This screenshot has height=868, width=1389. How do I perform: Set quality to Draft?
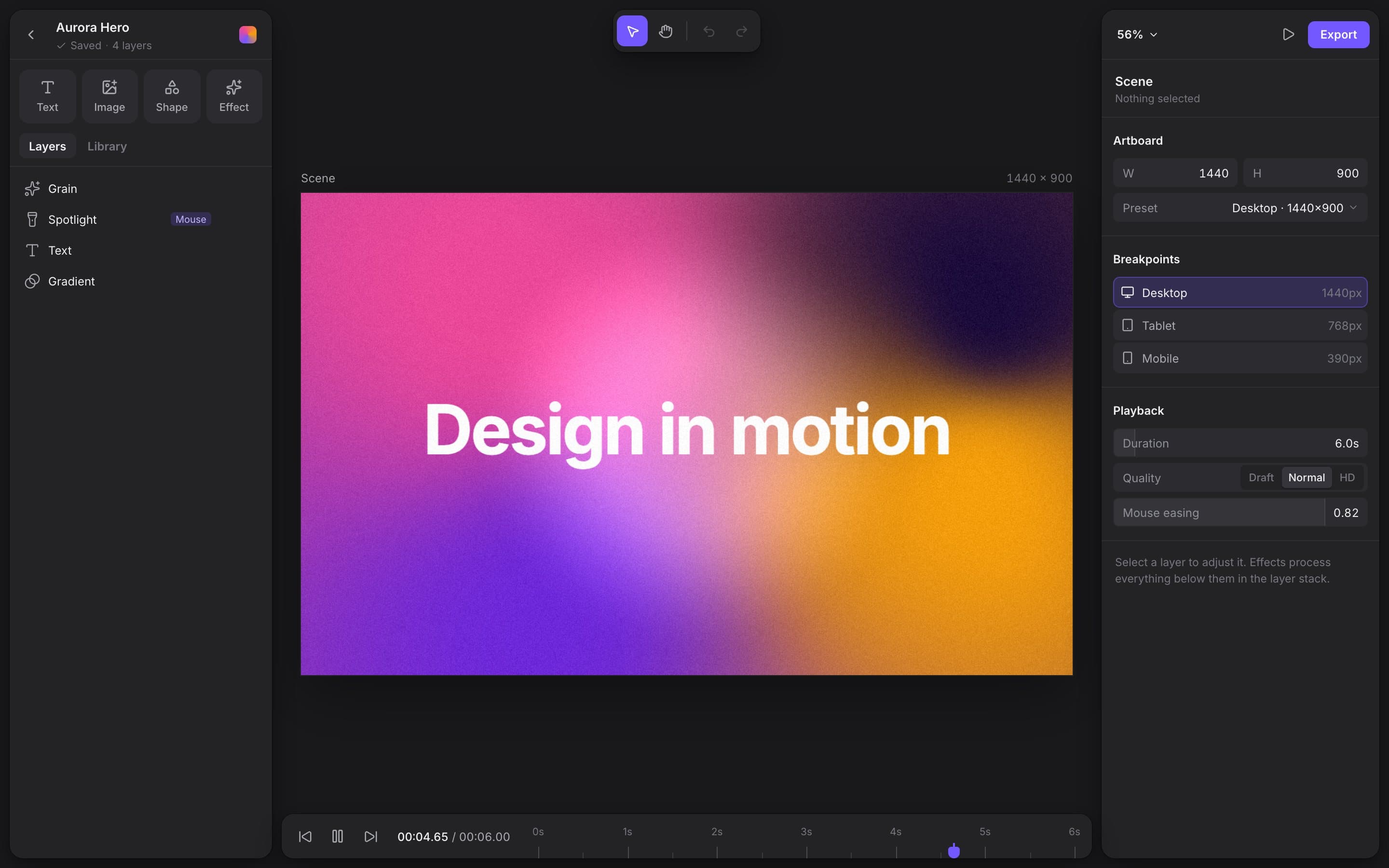click(1261, 477)
